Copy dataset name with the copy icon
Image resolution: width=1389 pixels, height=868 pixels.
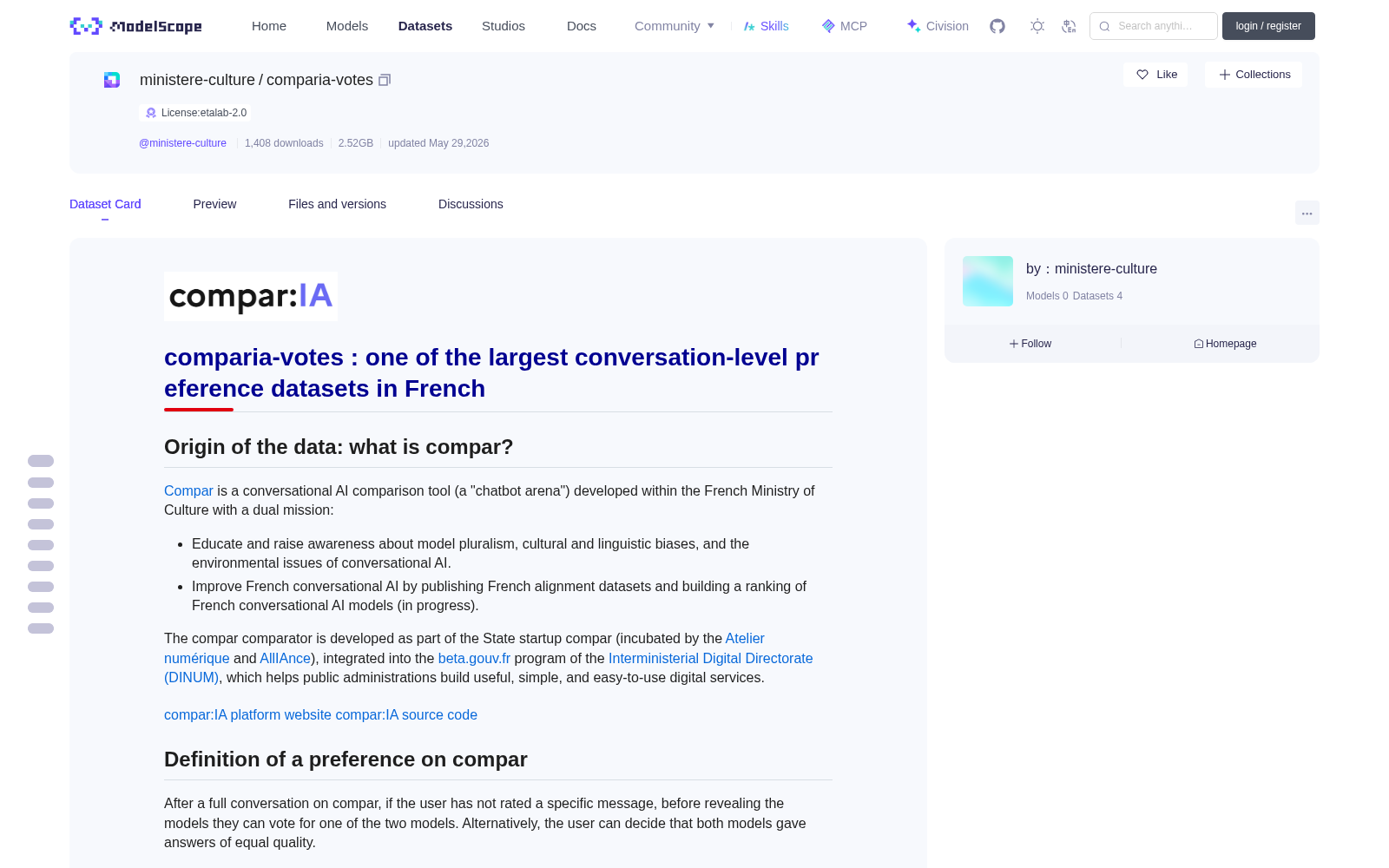(x=385, y=80)
